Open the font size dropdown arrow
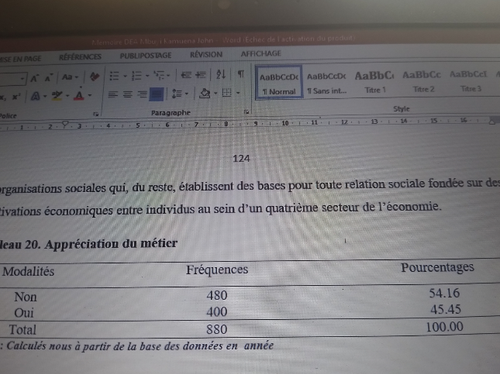Screen dimensions: 500x374 point(22,79)
